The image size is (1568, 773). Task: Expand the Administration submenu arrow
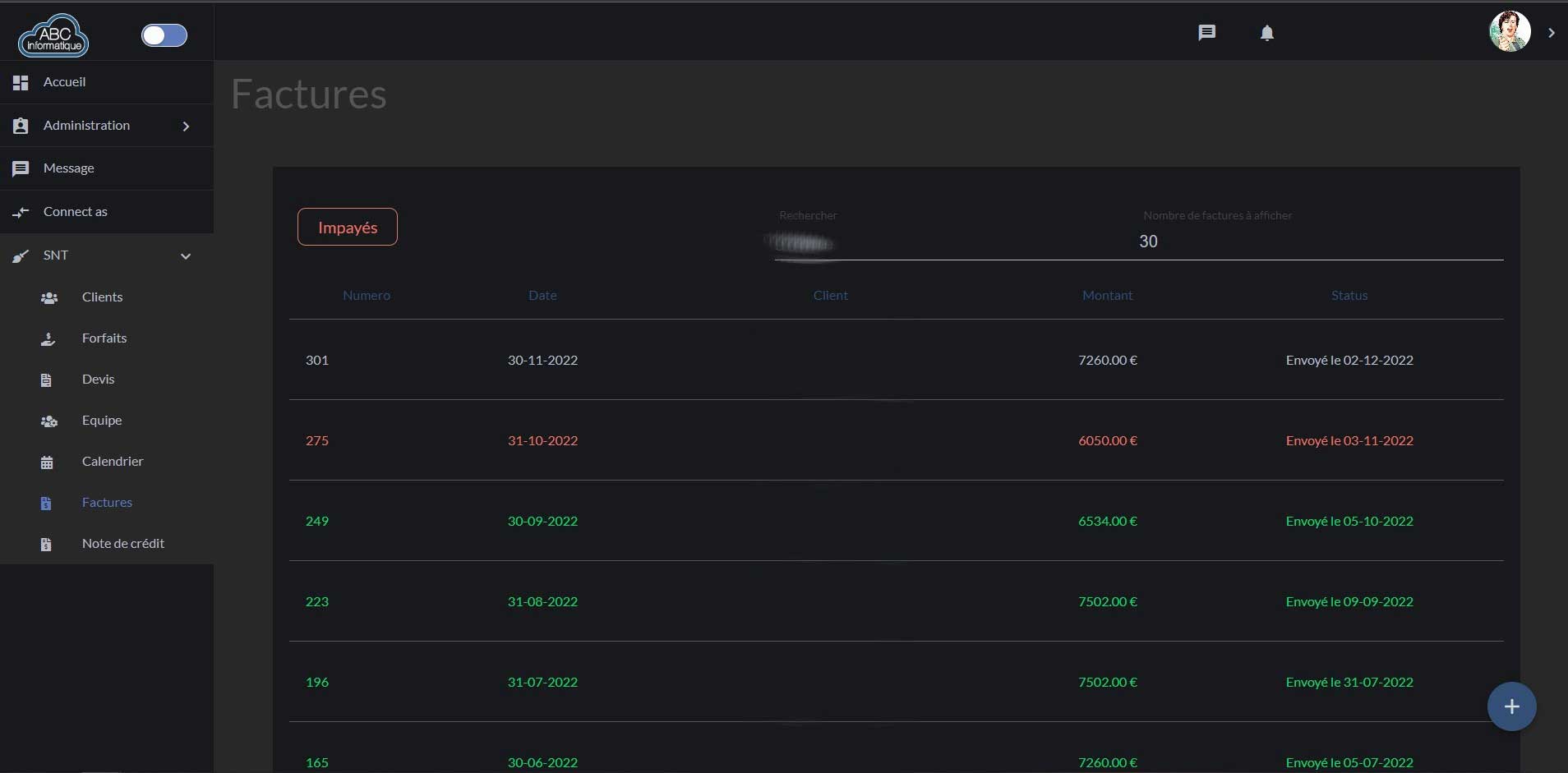[x=186, y=126]
